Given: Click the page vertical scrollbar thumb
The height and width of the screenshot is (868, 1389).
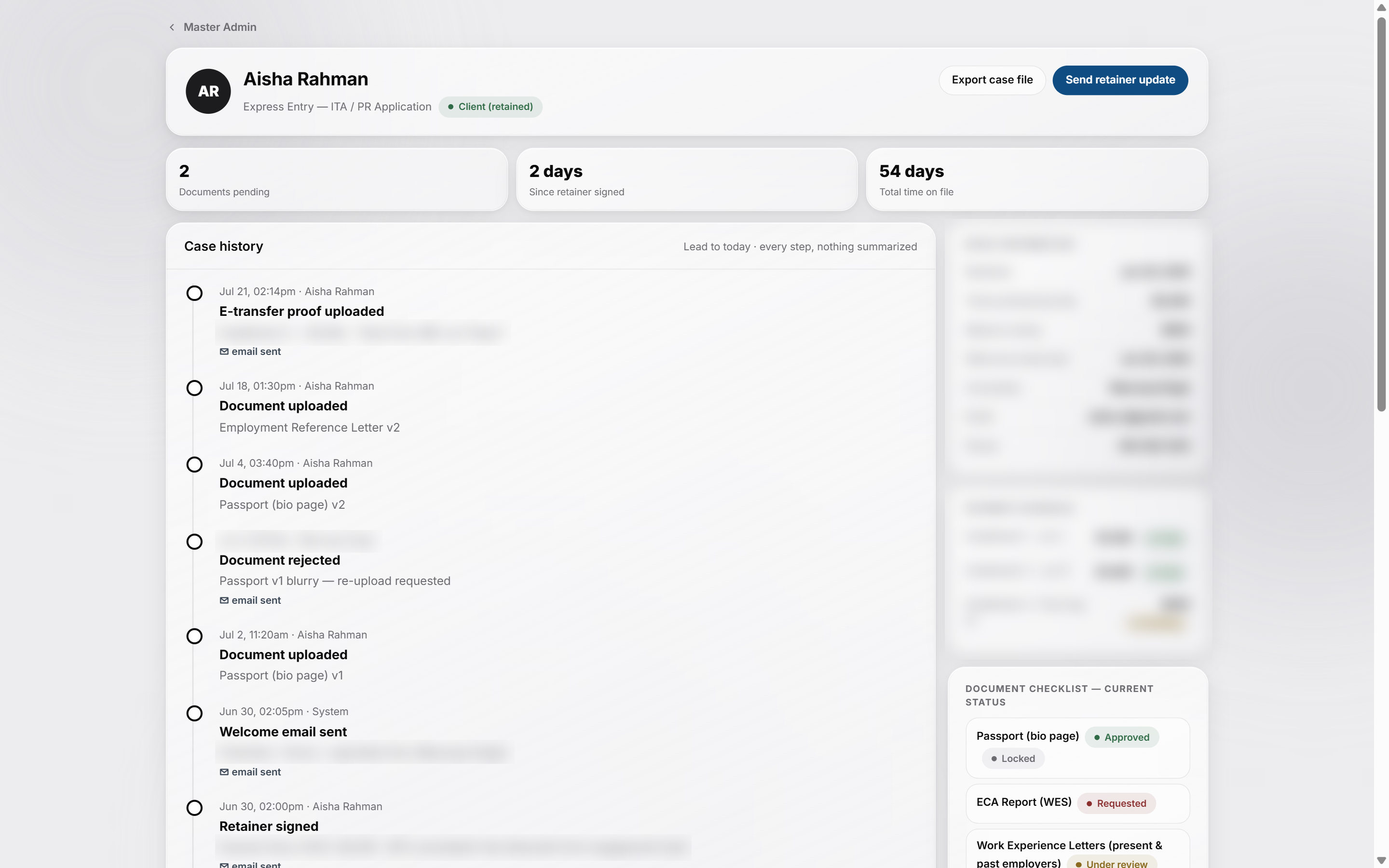Looking at the screenshot, I should [x=1381, y=214].
